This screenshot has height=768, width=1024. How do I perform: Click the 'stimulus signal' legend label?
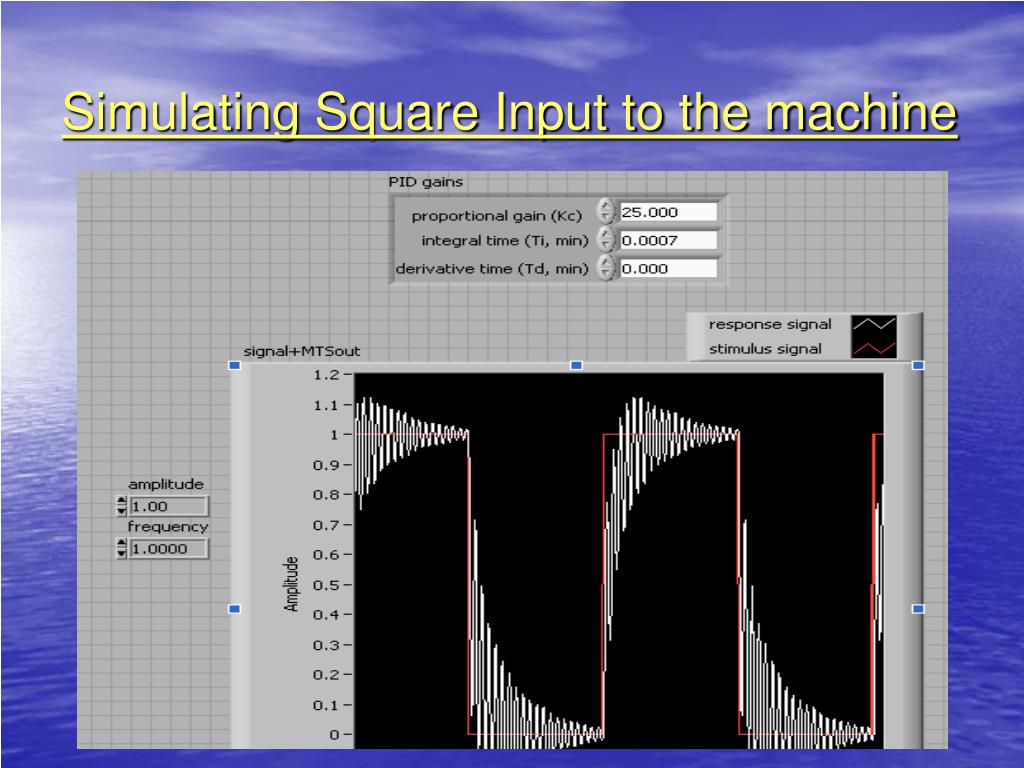point(765,349)
